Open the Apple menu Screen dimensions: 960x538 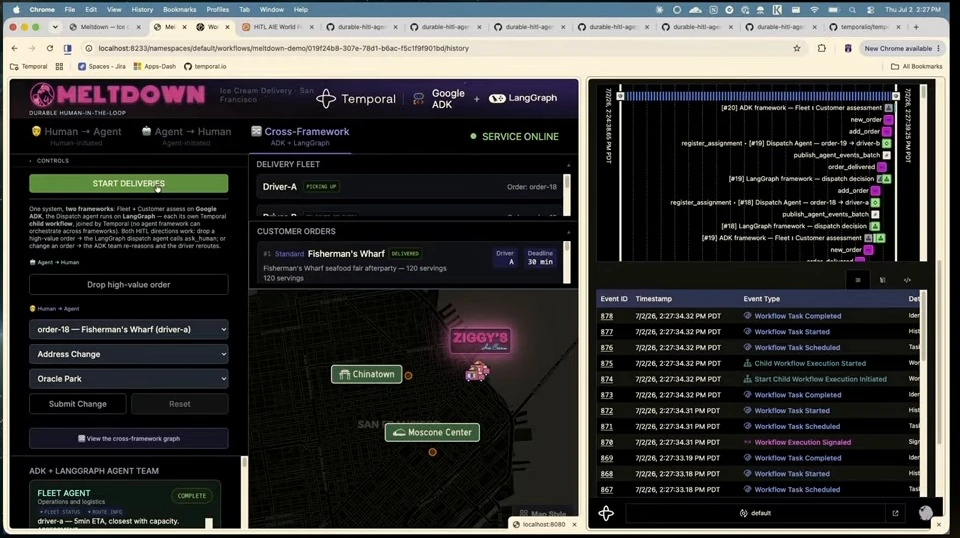click(17, 10)
